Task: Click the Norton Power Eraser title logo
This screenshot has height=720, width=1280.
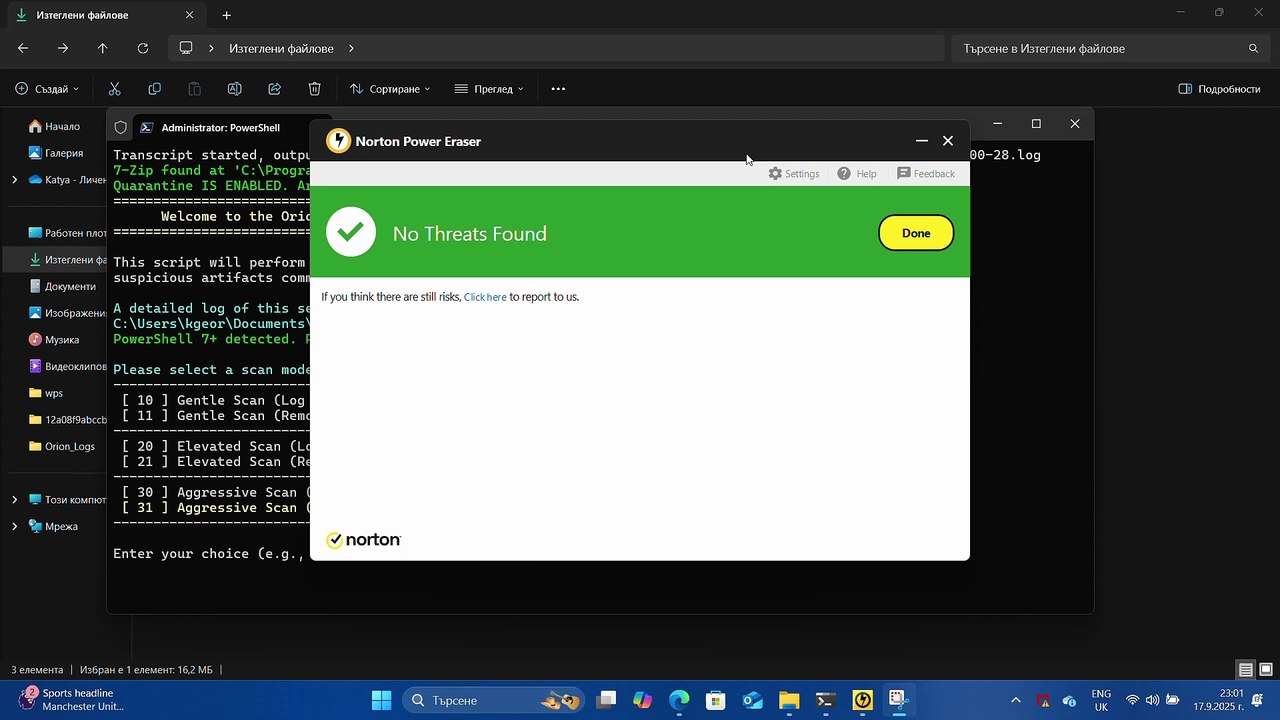Action: click(339, 141)
